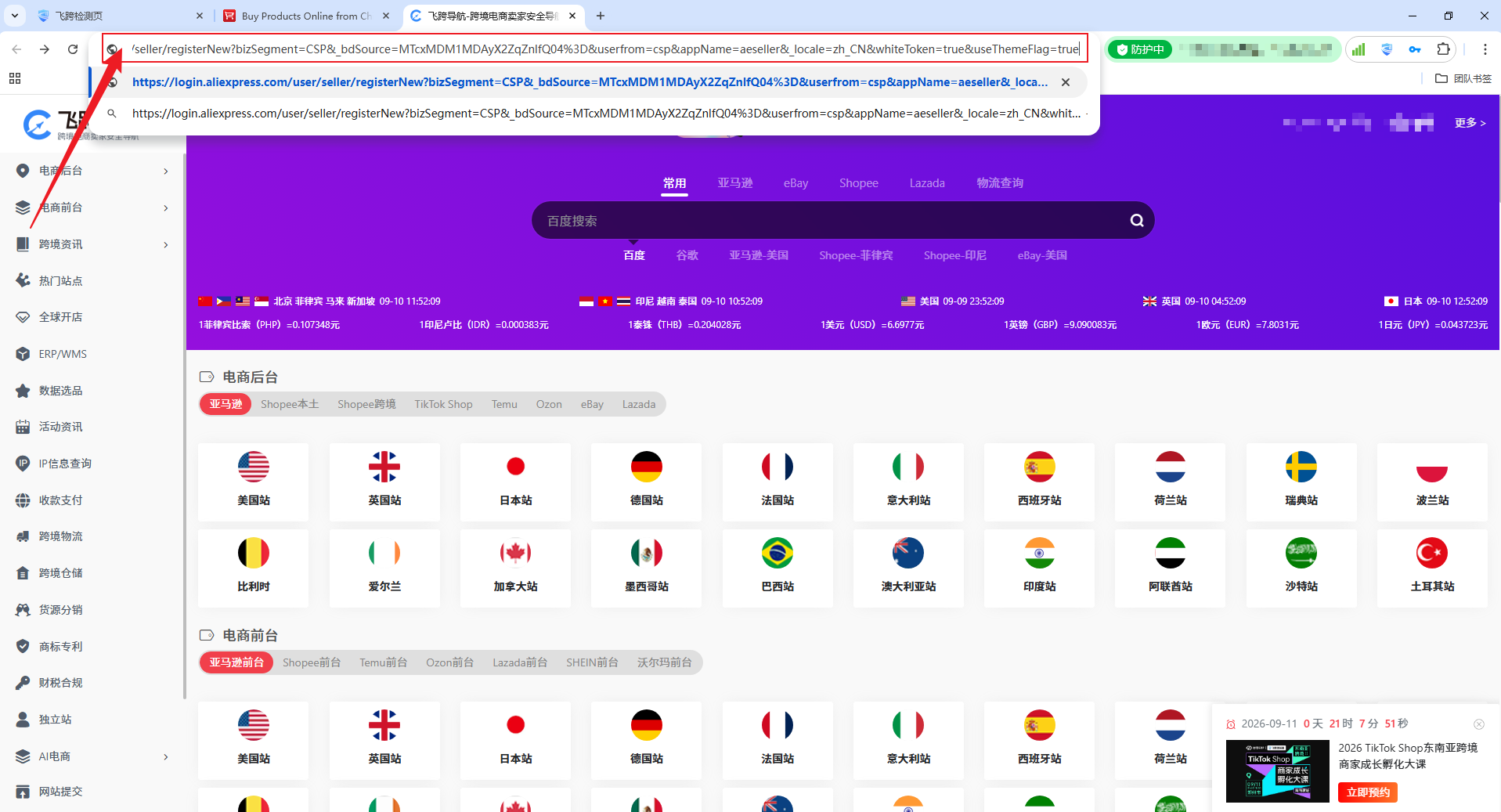This screenshot has height=812, width=1501.
Task: Open 瑞典站 card in 电商后台 section
Action: click(x=1301, y=482)
